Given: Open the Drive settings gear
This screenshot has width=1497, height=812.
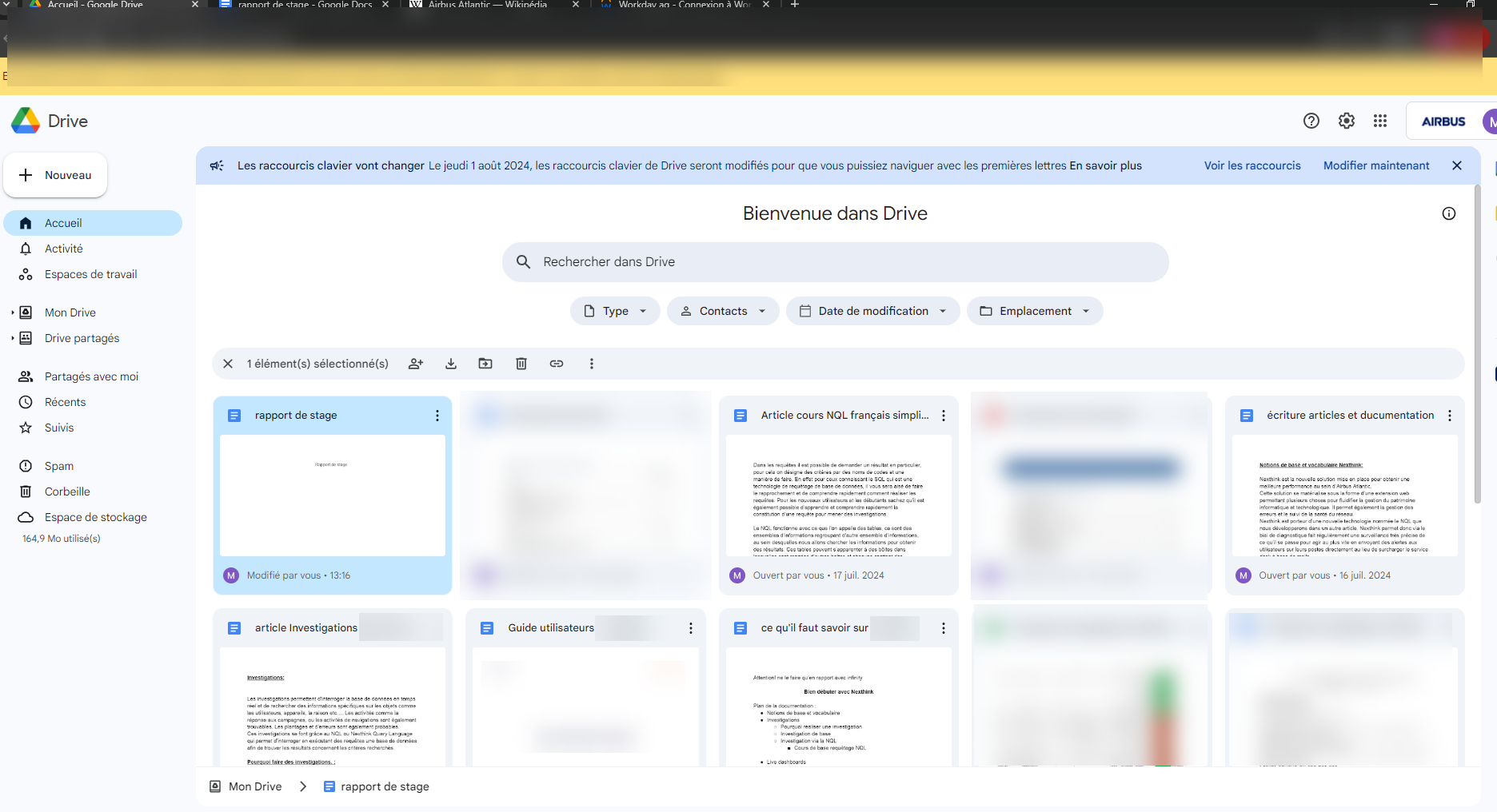Looking at the screenshot, I should [1346, 121].
